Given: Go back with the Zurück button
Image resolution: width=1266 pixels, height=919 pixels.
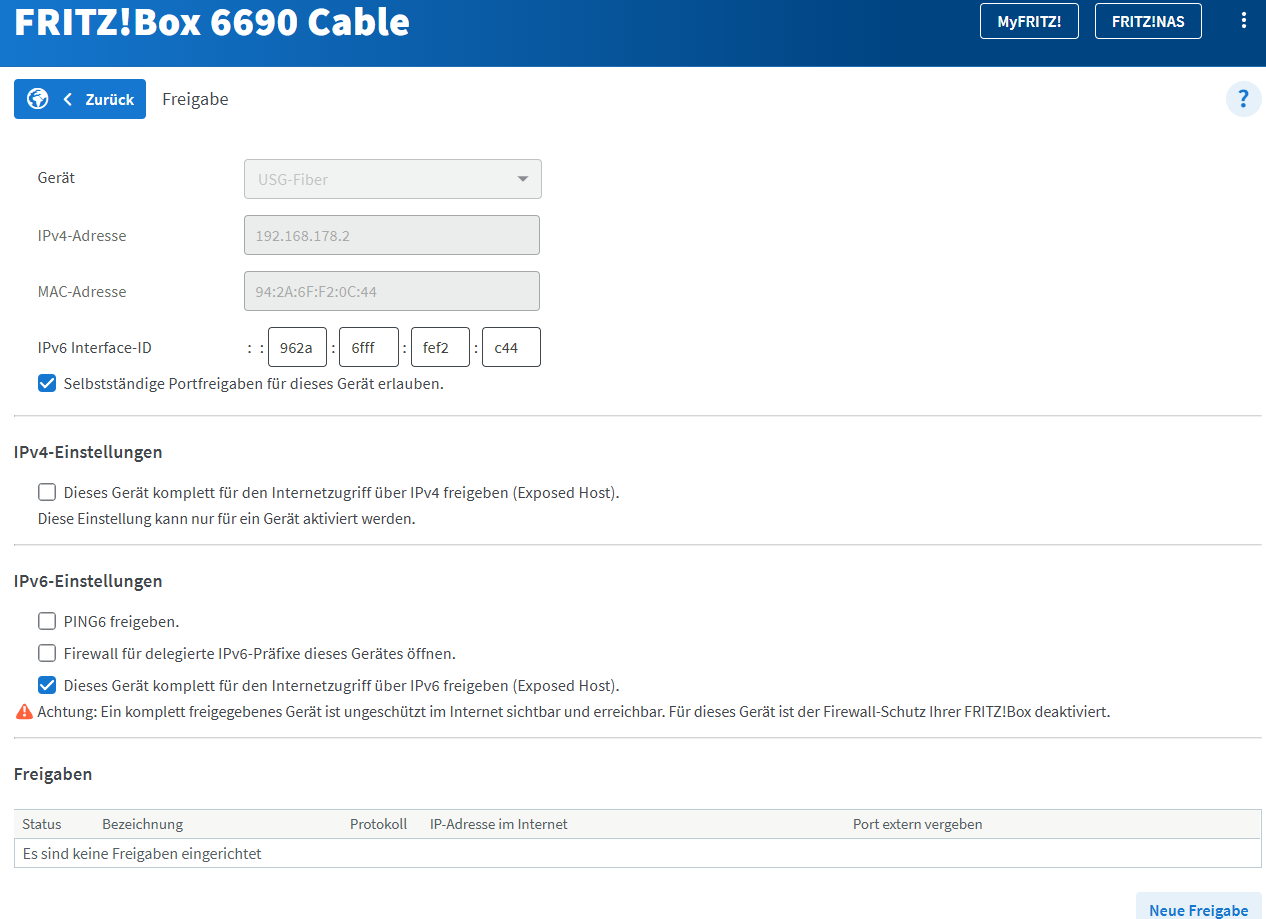Looking at the screenshot, I should (x=80, y=99).
